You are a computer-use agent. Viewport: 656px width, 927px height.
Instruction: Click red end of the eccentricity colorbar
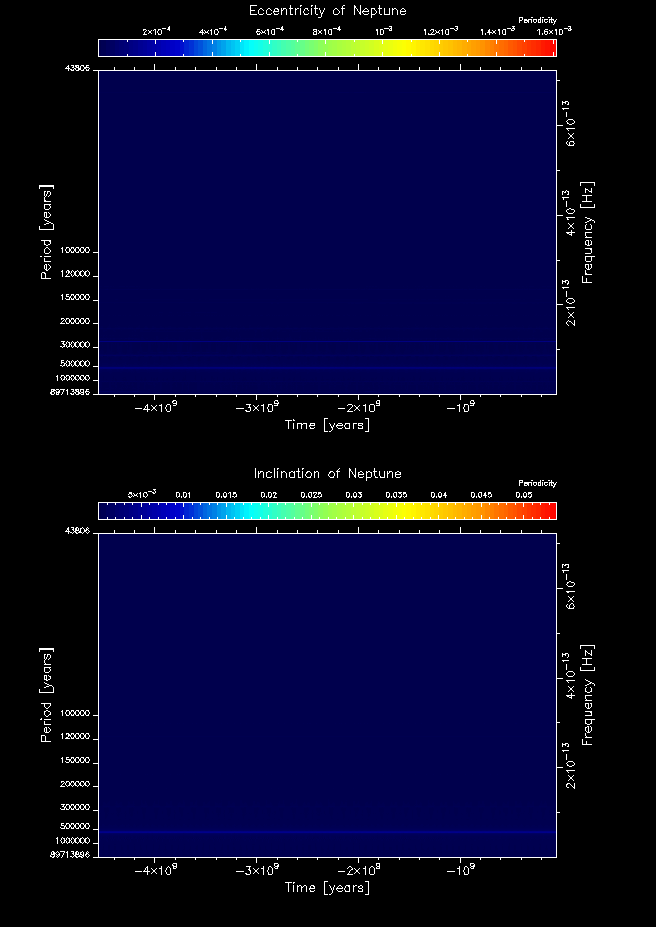click(x=548, y=48)
